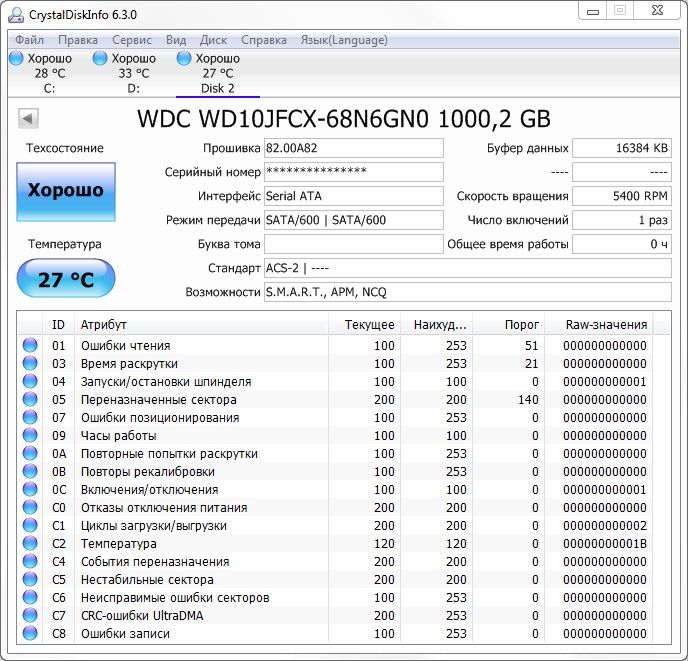Screen dimensions: 688x661
Task: Open the Правка menu
Action: coord(78,40)
